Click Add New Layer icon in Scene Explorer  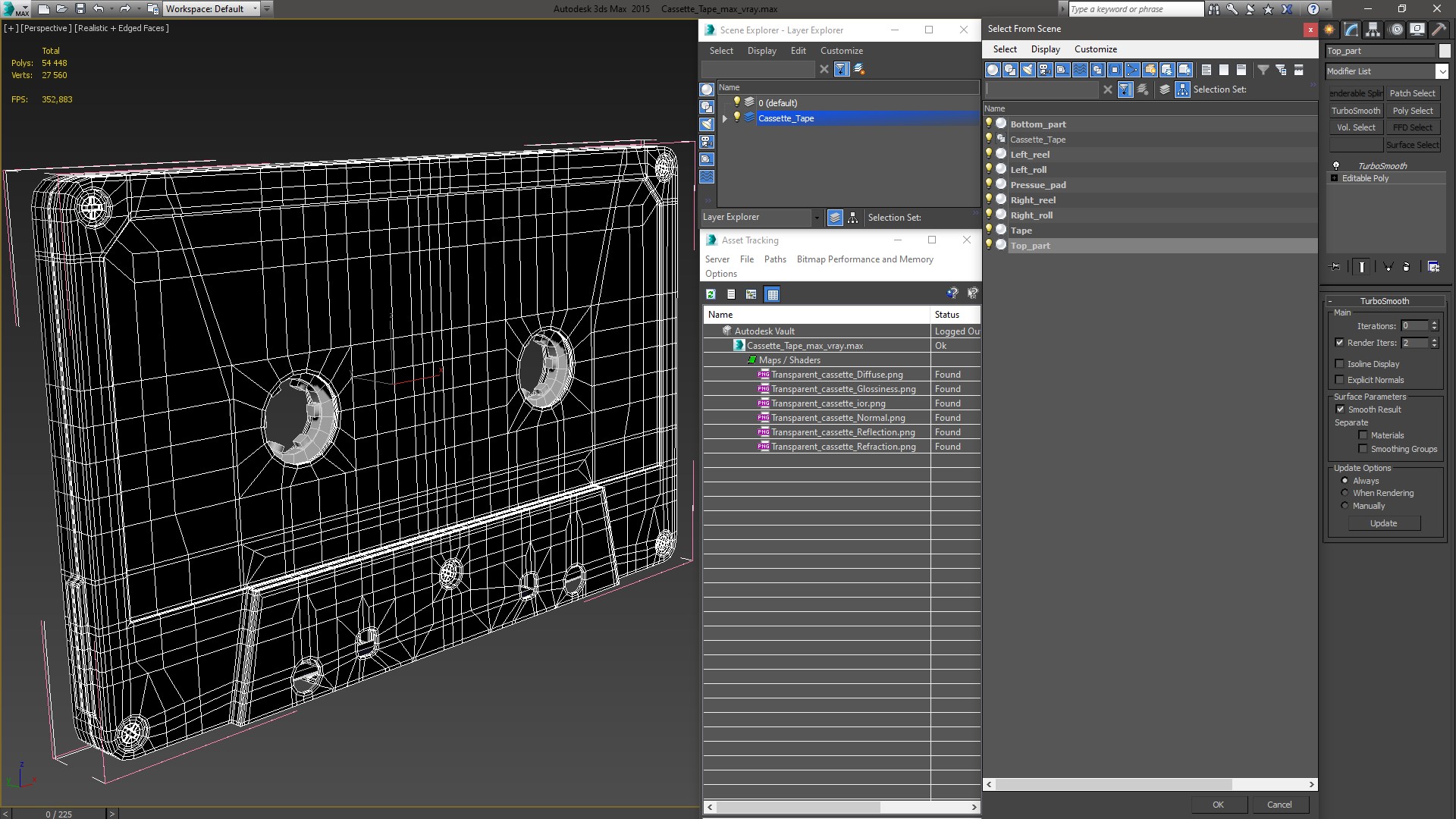click(x=859, y=69)
